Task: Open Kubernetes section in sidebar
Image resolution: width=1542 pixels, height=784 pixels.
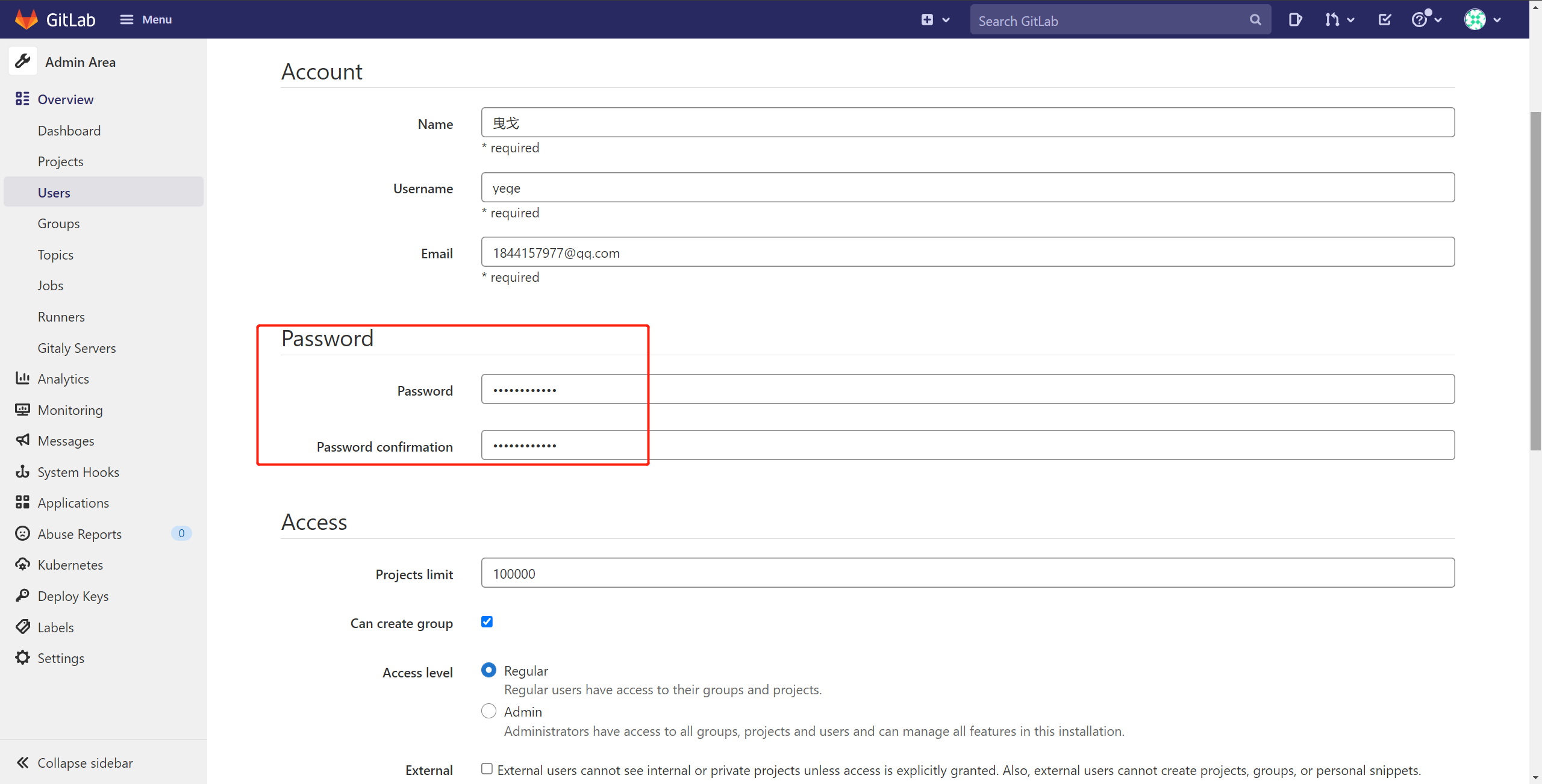Action: [x=70, y=565]
